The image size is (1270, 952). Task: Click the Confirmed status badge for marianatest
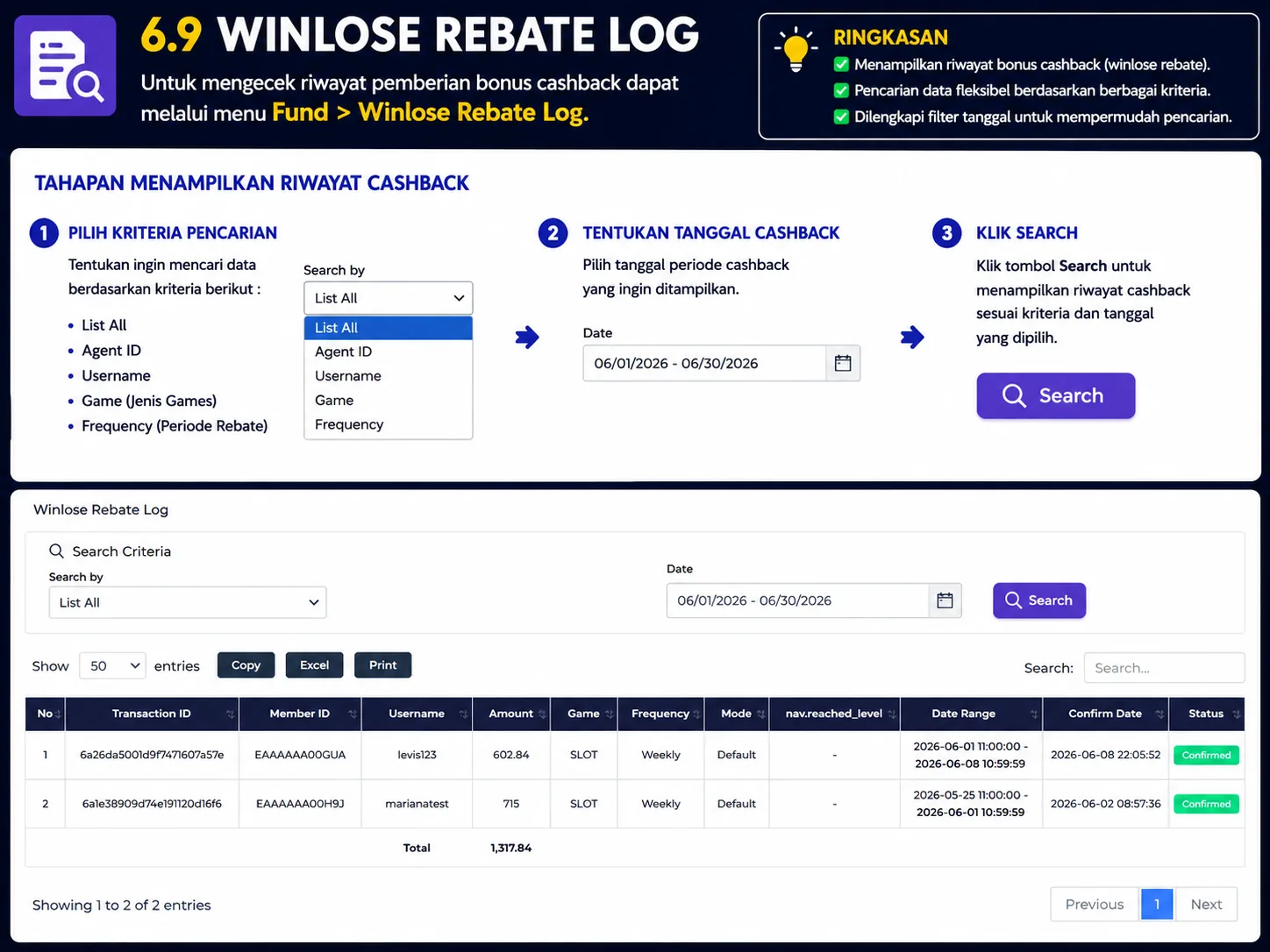(x=1206, y=804)
